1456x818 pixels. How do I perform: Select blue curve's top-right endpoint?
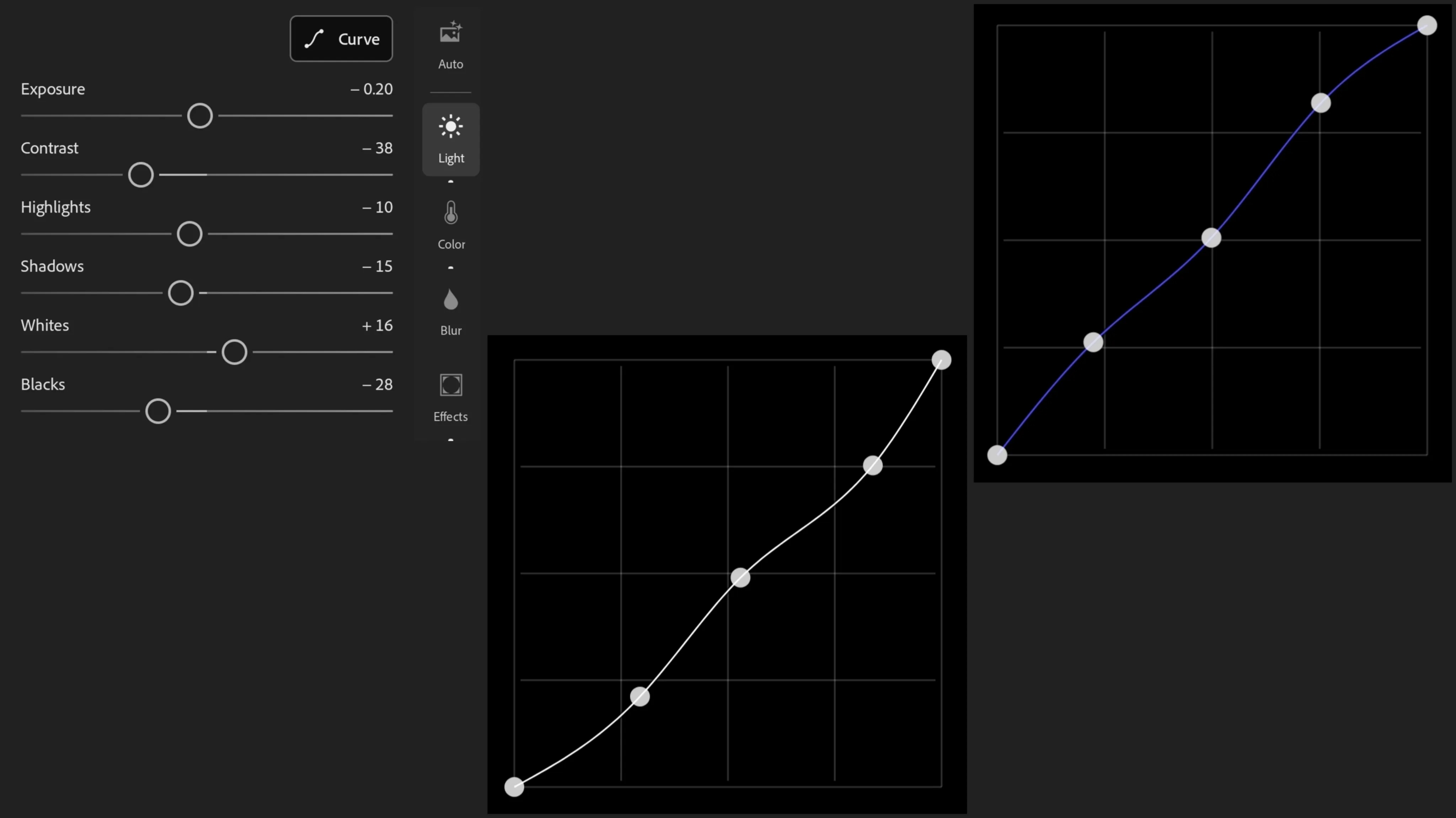(x=1426, y=26)
